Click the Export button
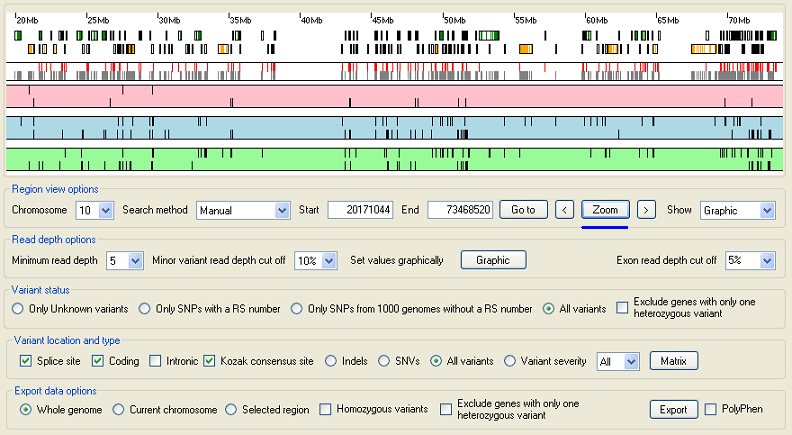Image resolution: width=792 pixels, height=435 pixels. pos(674,409)
